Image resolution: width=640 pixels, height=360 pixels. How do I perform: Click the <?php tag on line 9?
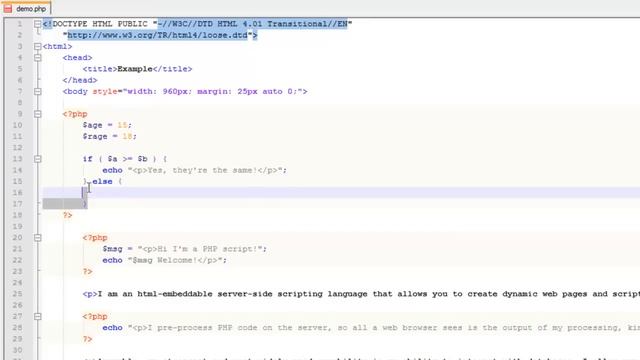tap(75, 114)
